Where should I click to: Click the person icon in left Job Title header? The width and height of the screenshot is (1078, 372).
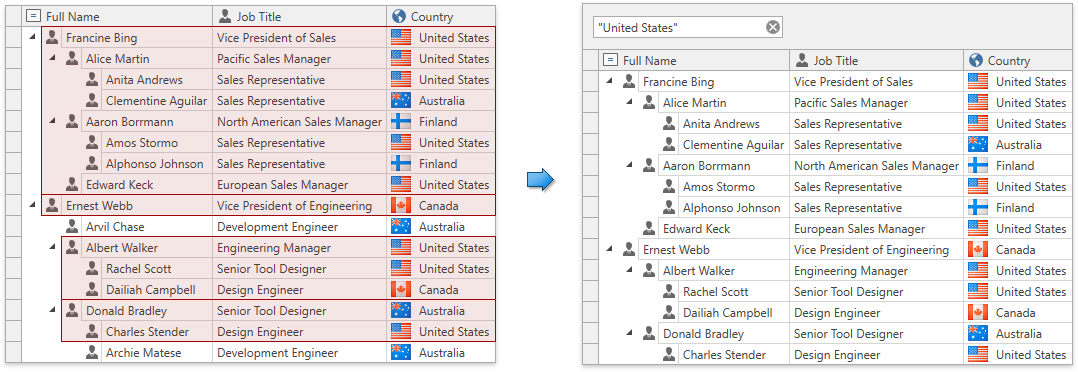pos(226,17)
